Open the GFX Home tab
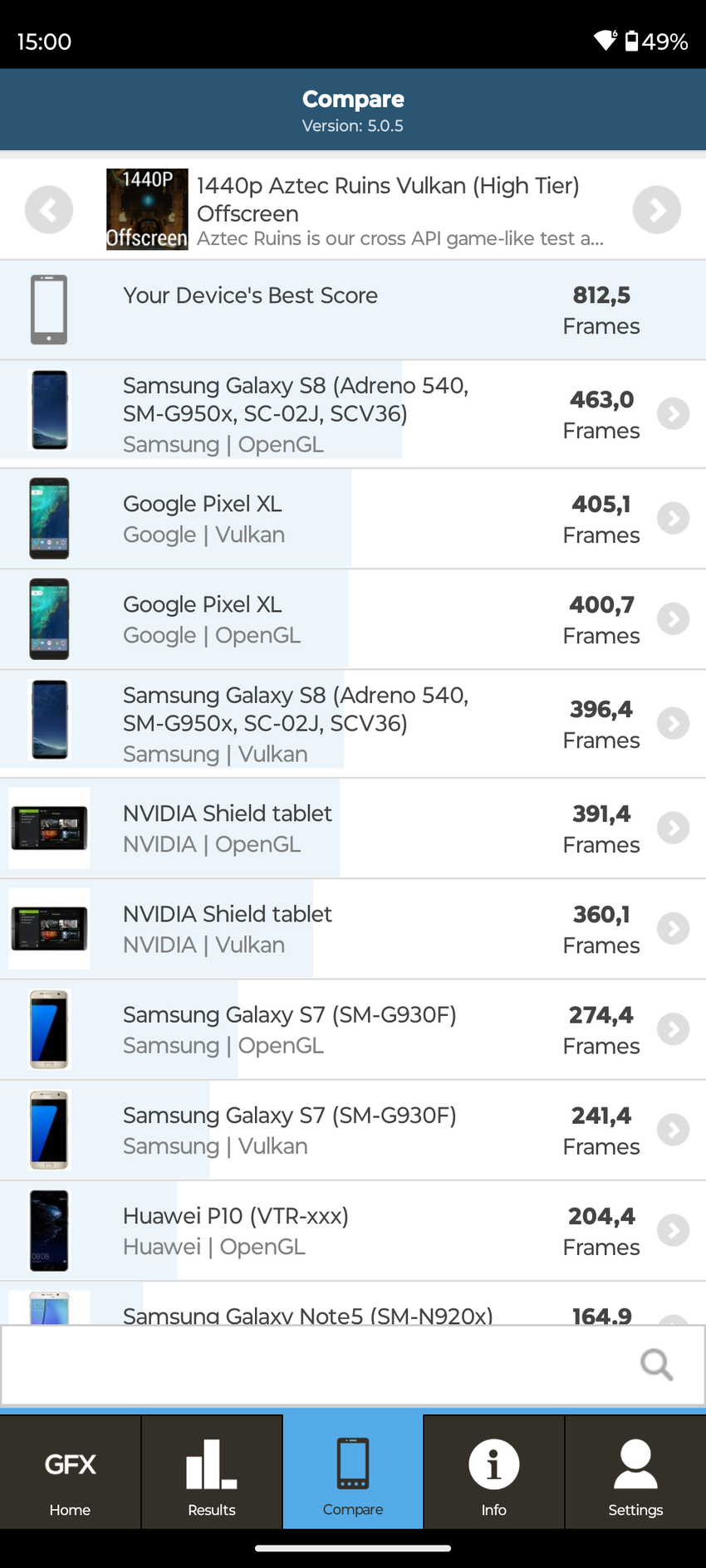The image size is (706, 1568). click(x=71, y=1472)
